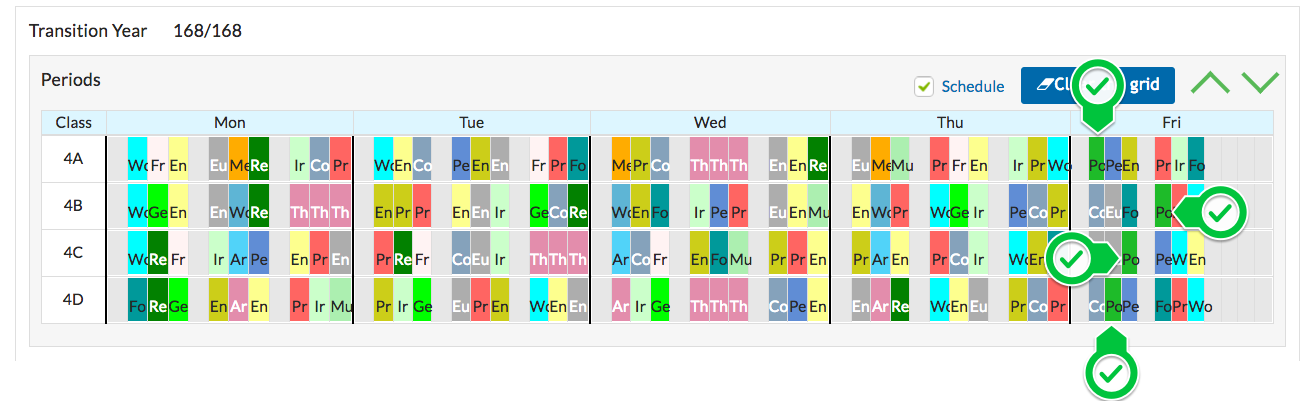The image size is (1315, 401).
Task: Click the teal Fo cell in 4C Wednesday
Action: 720,252
